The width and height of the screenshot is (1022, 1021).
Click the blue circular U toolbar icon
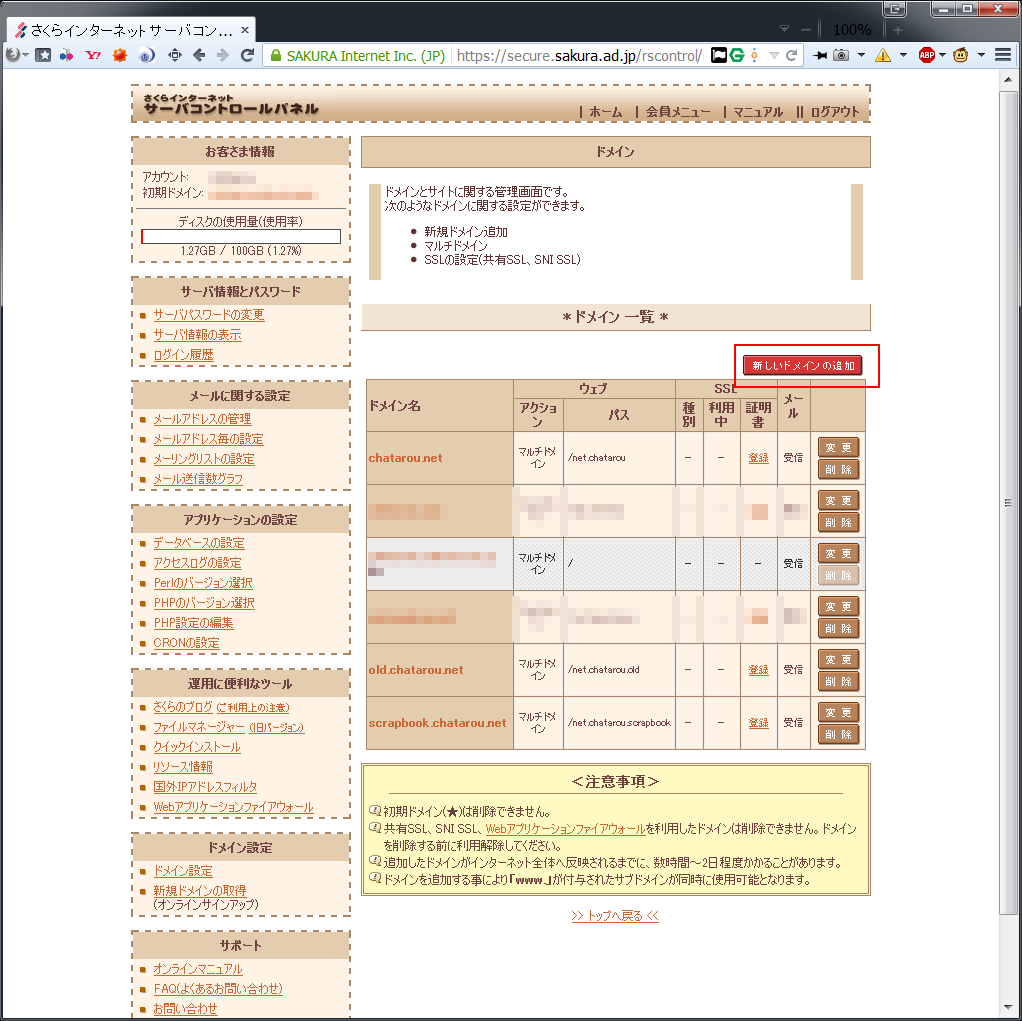[147, 55]
